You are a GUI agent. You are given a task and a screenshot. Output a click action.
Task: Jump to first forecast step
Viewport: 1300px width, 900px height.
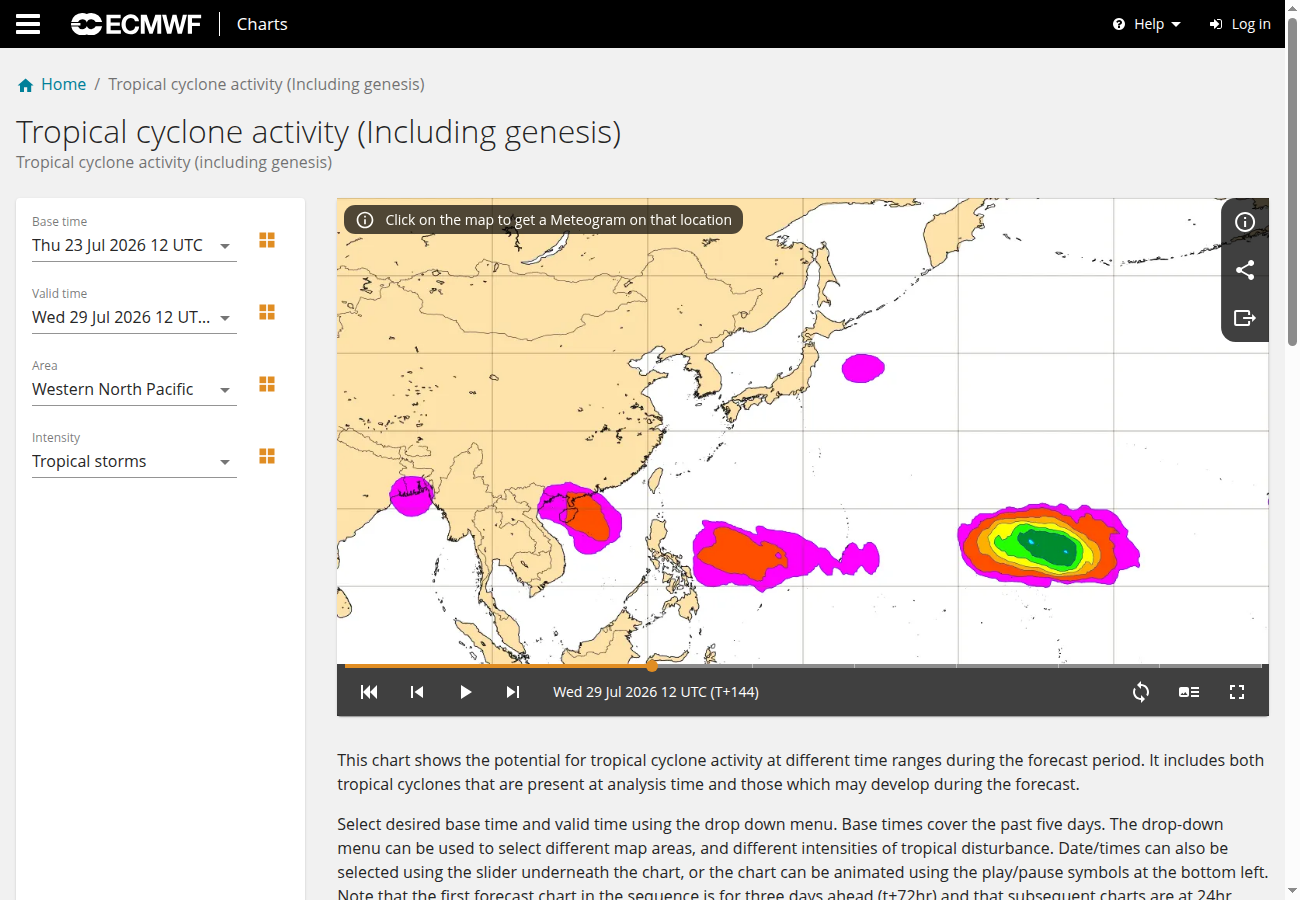click(x=369, y=692)
